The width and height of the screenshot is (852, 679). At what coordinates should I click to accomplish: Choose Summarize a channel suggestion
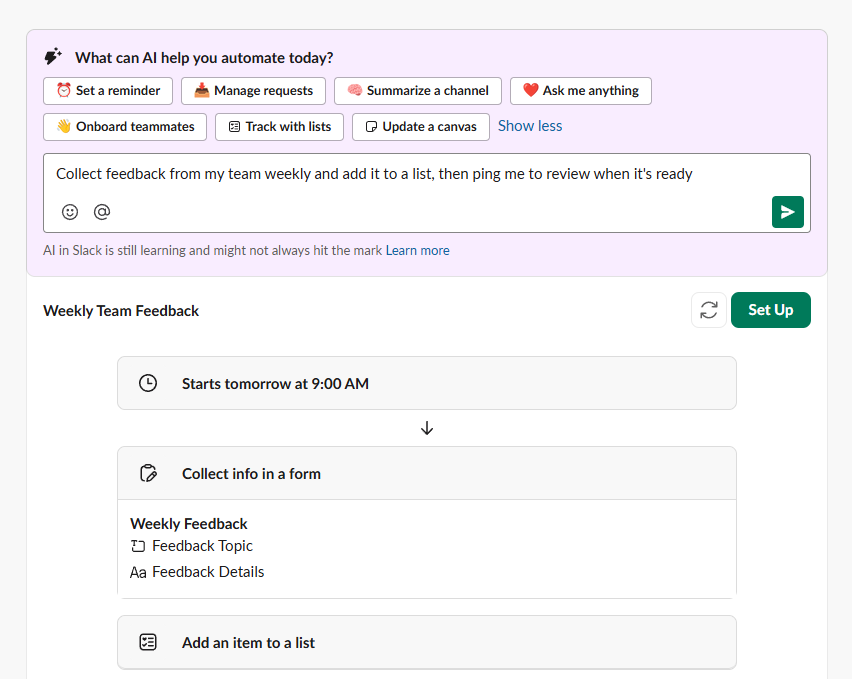(418, 91)
